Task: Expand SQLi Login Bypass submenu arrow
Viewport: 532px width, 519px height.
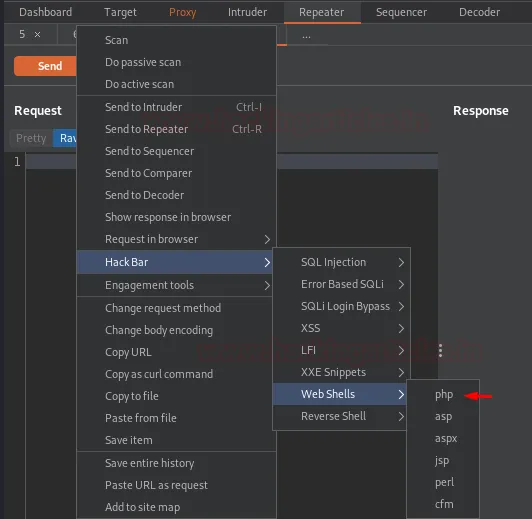Action: (x=401, y=306)
